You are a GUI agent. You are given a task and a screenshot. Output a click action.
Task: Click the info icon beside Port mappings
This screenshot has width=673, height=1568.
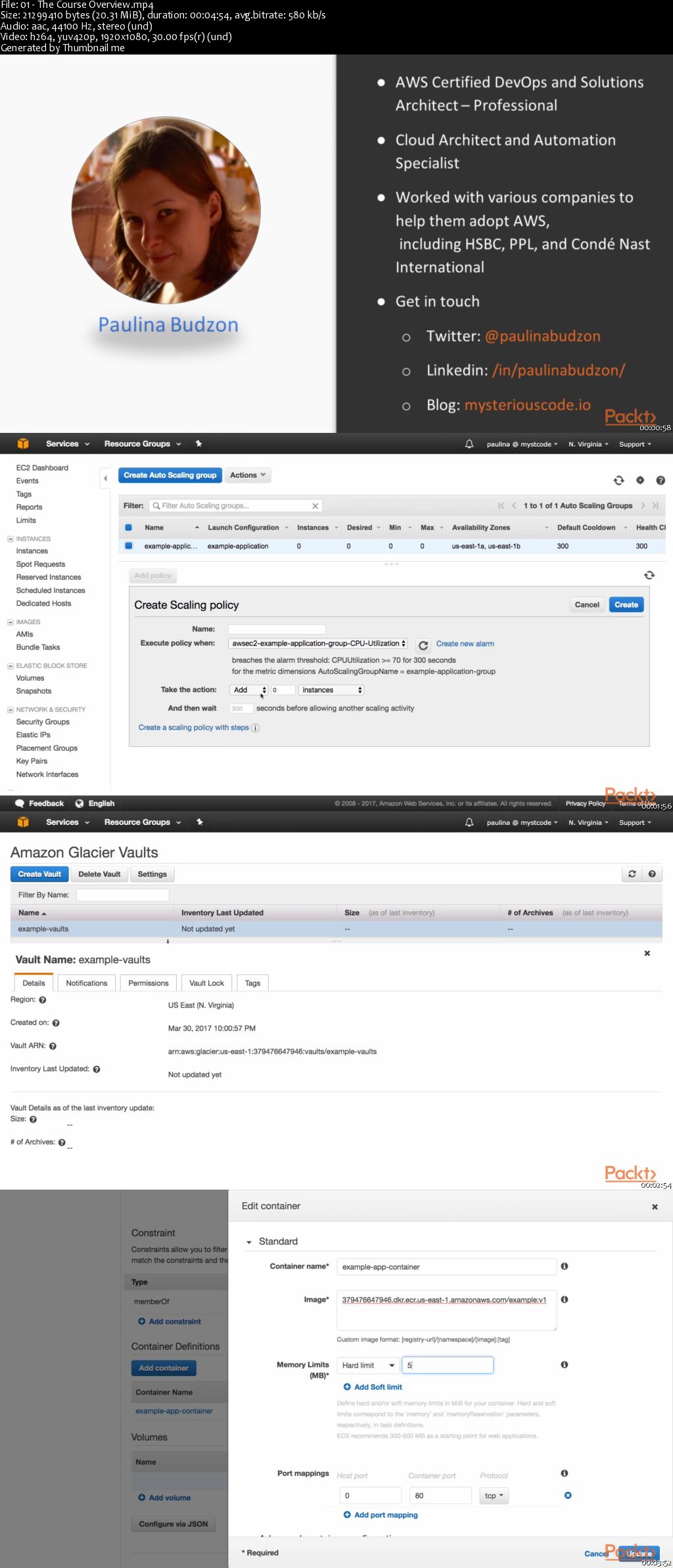565,1473
